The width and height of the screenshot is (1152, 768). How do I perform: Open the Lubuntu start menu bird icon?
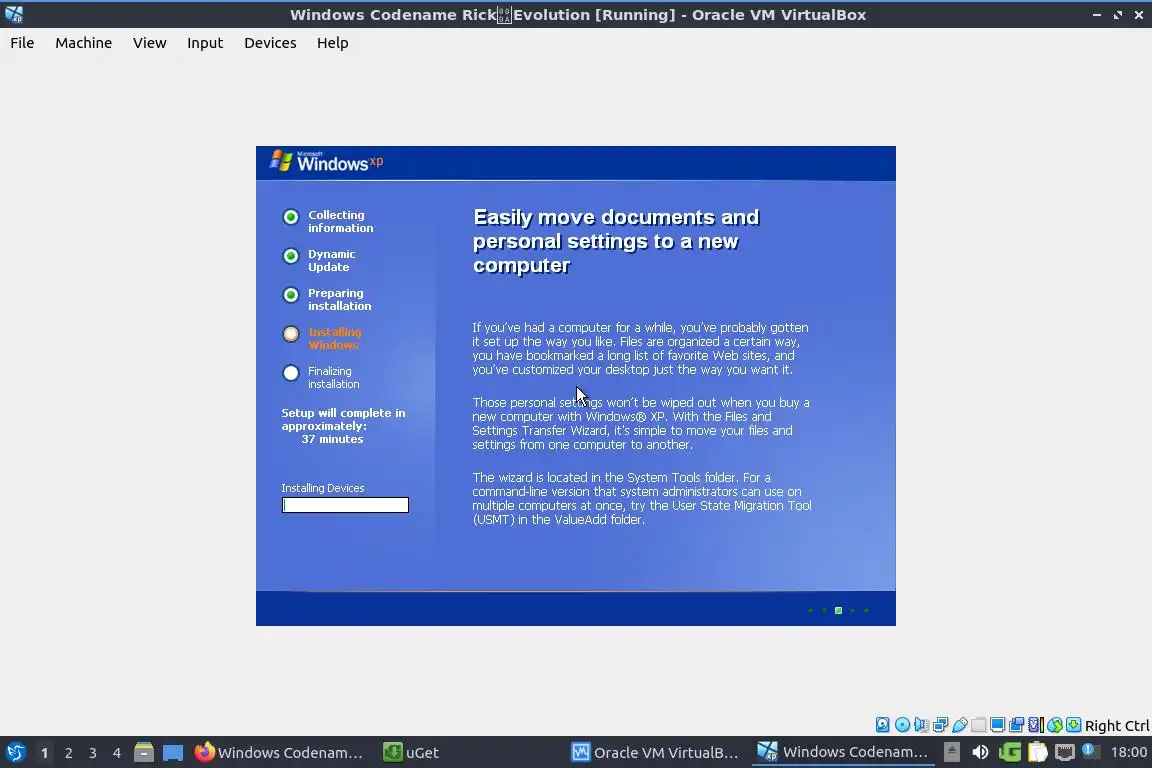pos(15,753)
